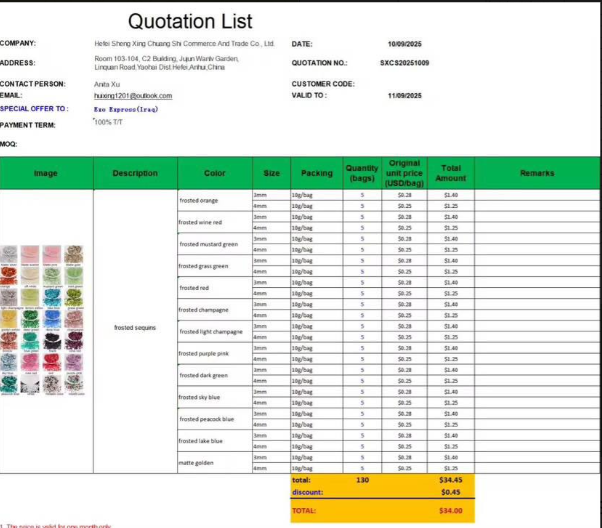Screen dimensions: 602x528
Task: Select the Remarks column header
Action: click(536, 173)
